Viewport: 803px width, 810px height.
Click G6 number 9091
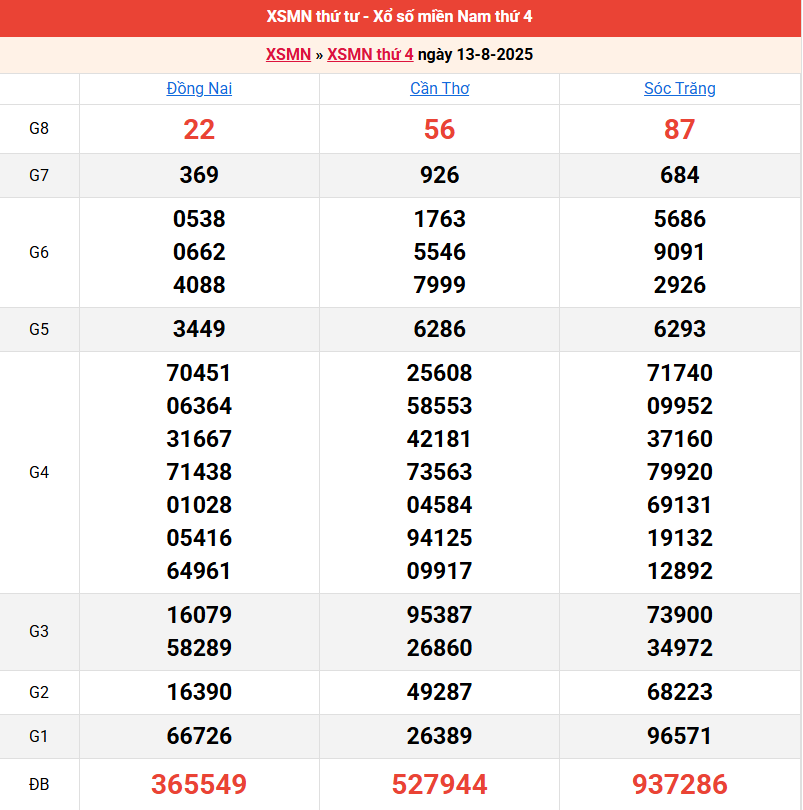click(680, 252)
